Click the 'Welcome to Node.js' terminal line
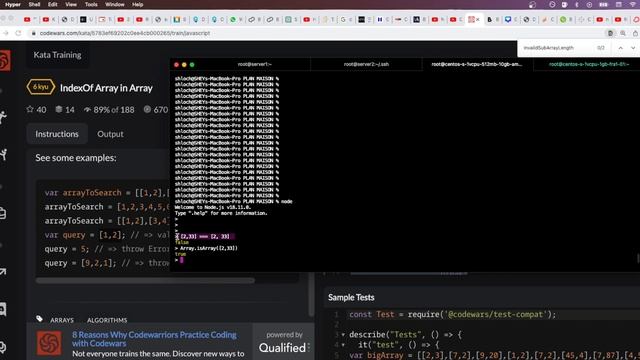The width and height of the screenshot is (640, 360). (213, 207)
